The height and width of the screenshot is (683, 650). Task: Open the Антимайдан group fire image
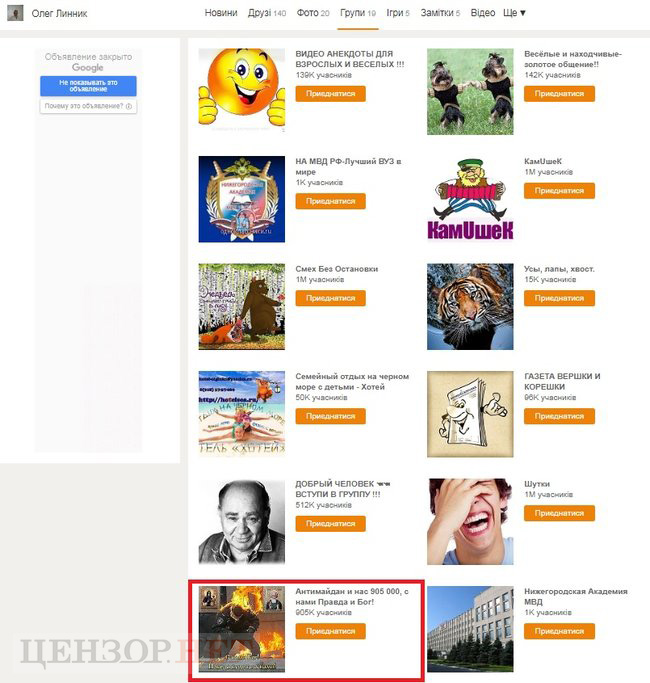click(x=242, y=629)
